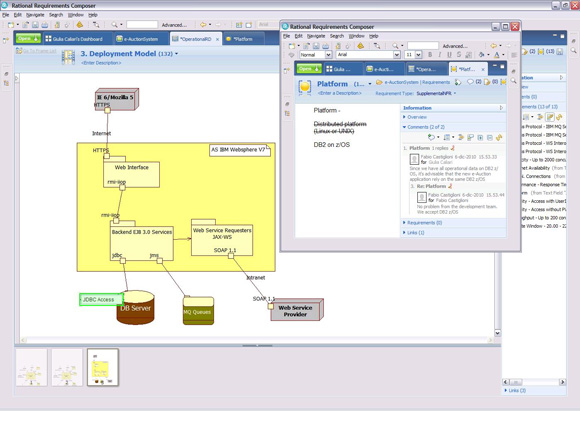Open the Deployment Model title dropdown arrow
The width and height of the screenshot is (580, 435).
click(x=176, y=54)
